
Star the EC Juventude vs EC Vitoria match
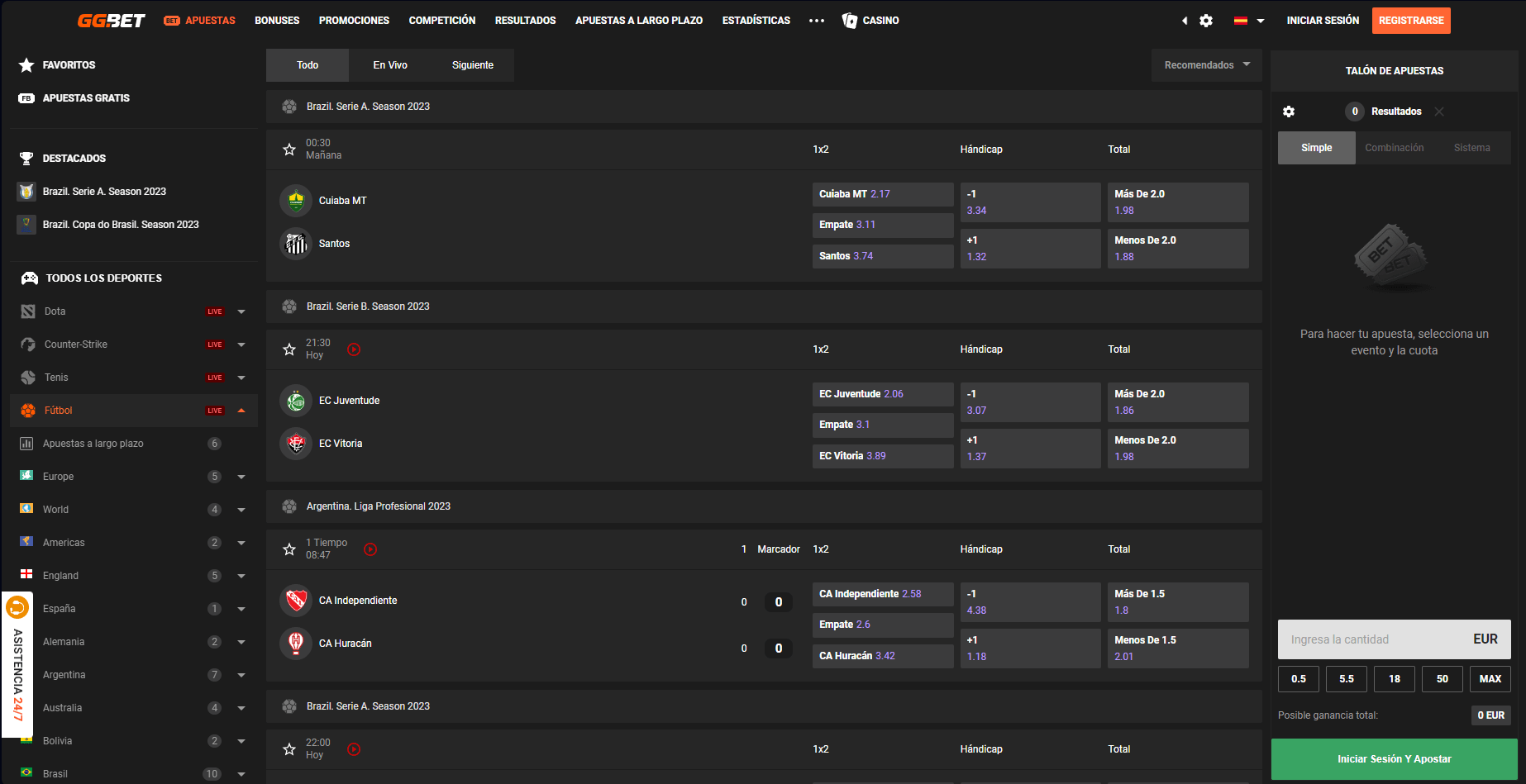pos(289,349)
